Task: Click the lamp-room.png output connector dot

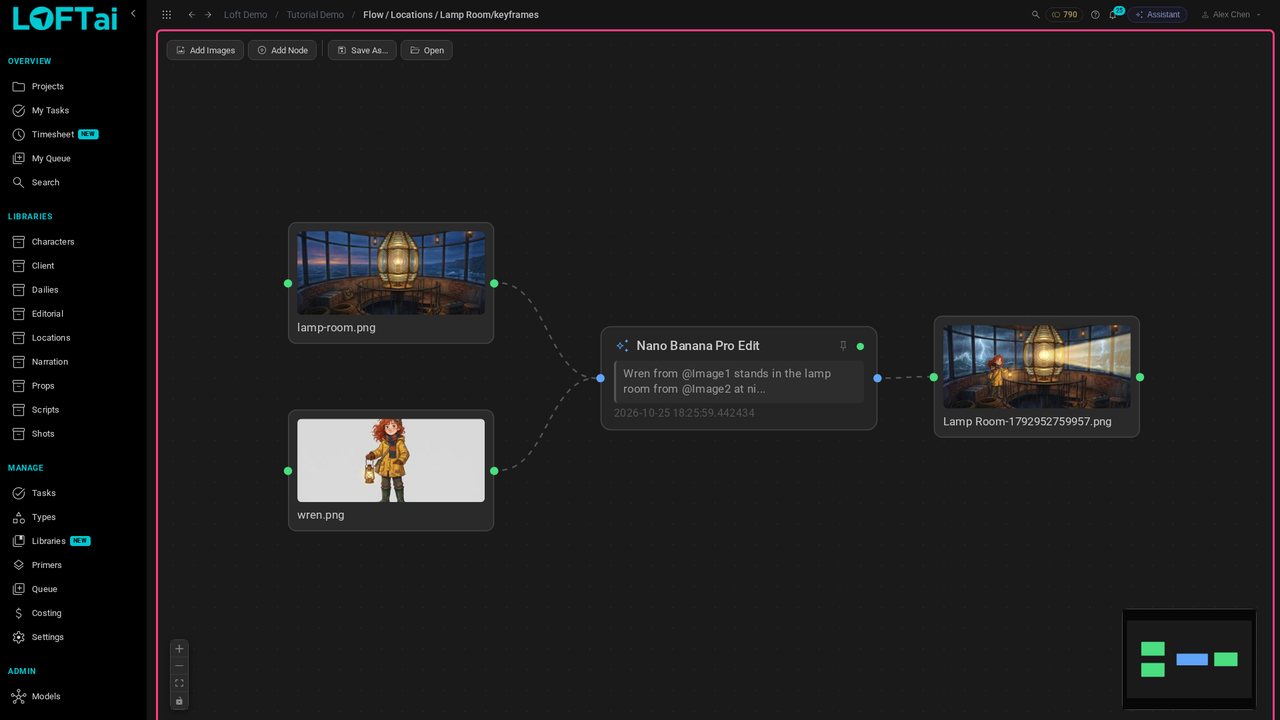Action: tap(494, 283)
